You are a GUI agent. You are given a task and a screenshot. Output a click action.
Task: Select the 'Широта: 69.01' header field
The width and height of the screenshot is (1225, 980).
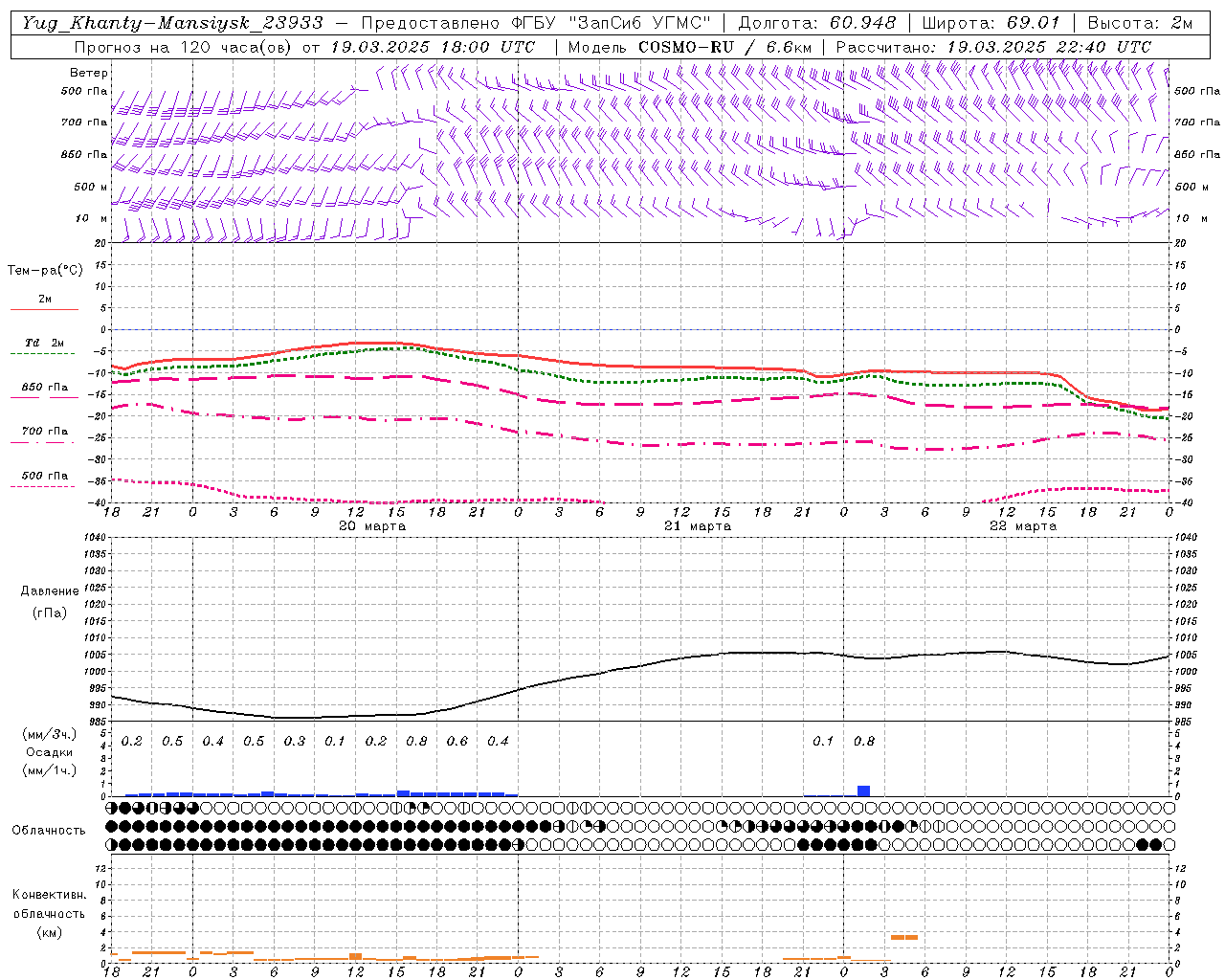point(991,23)
